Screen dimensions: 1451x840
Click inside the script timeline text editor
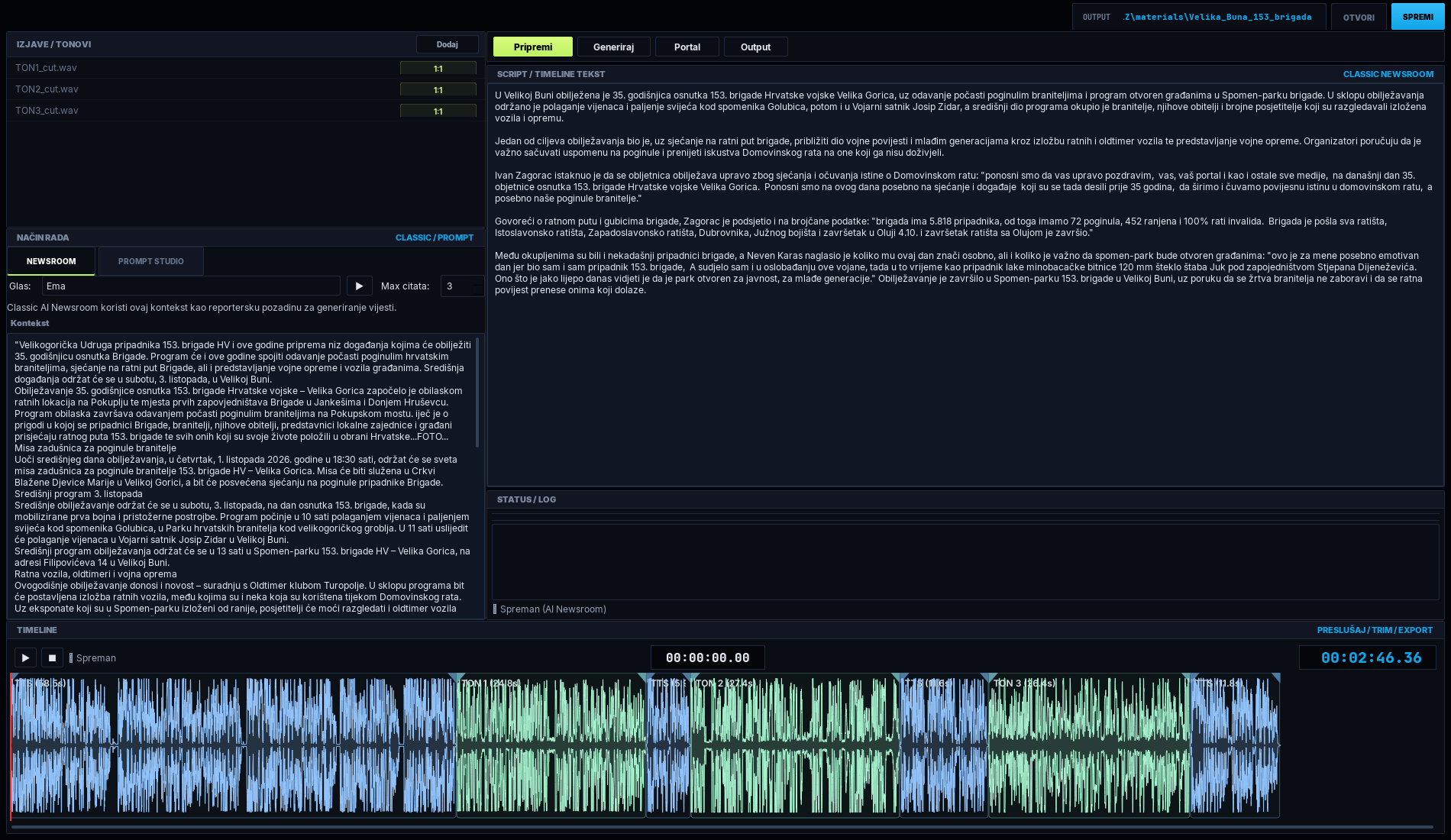click(965, 284)
